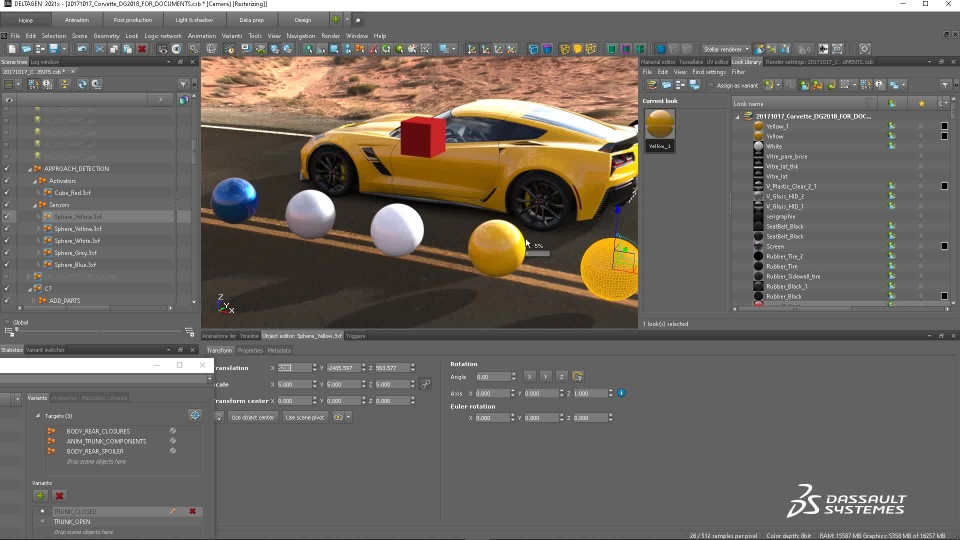The width and height of the screenshot is (960, 540).
Task: Click the filter funnel icon in Look library
Action: (x=945, y=85)
